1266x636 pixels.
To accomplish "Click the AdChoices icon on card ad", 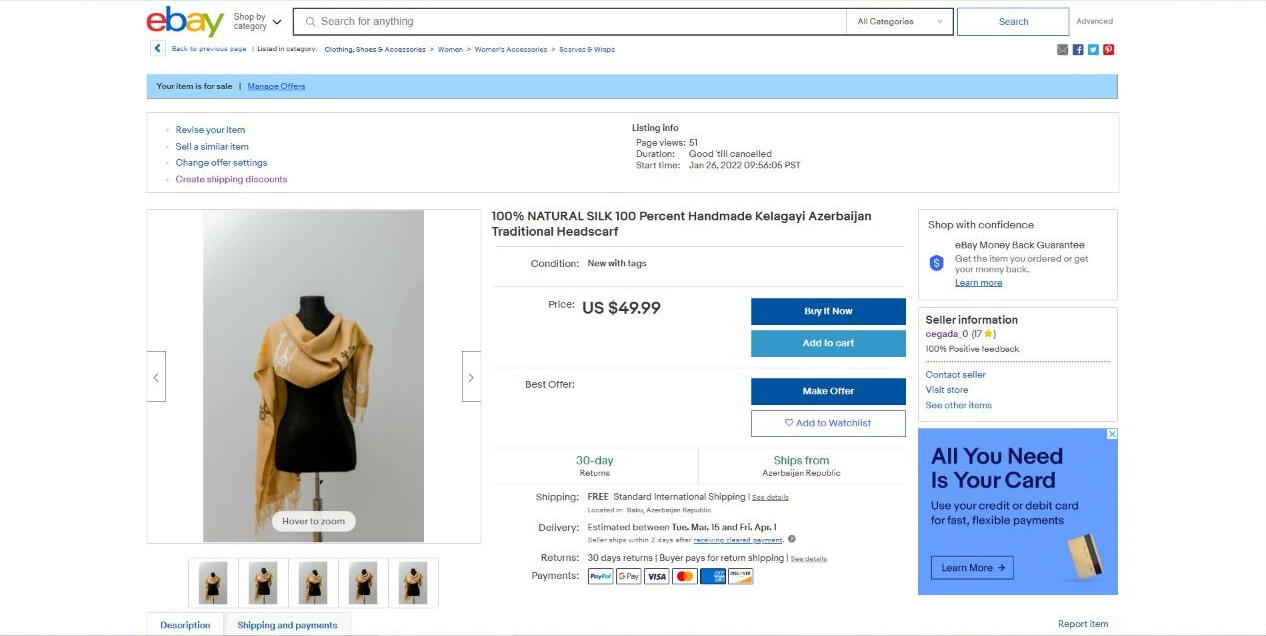I will (1112, 434).
